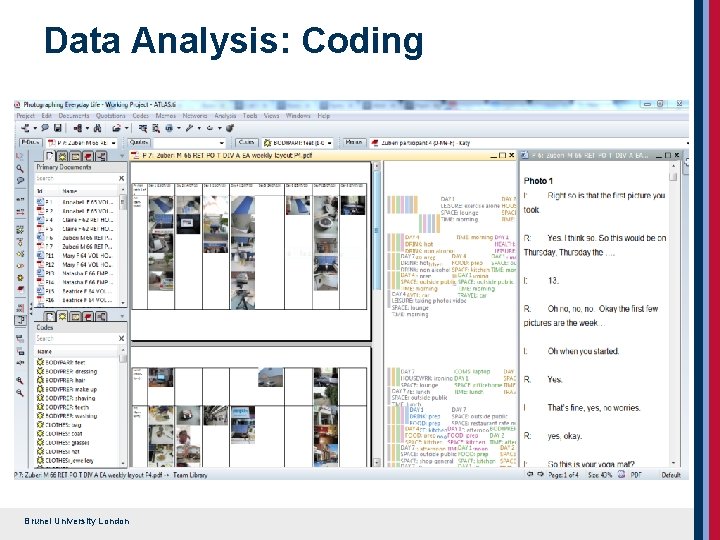Click the magnifier icon in left vertical toolbar
The height and width of the screenshot is (540, 720).
pyautogui.click(x=20, y=169)
